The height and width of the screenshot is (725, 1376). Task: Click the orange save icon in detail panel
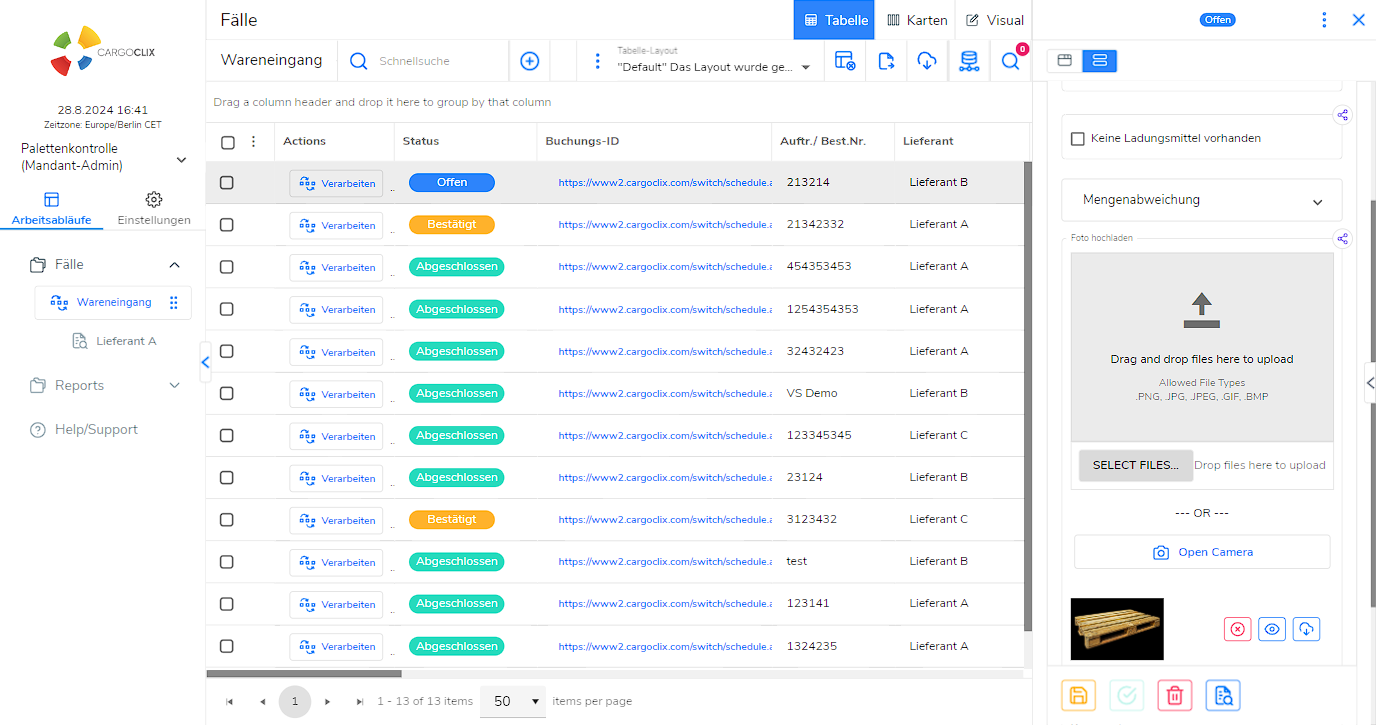point(1078,695)
